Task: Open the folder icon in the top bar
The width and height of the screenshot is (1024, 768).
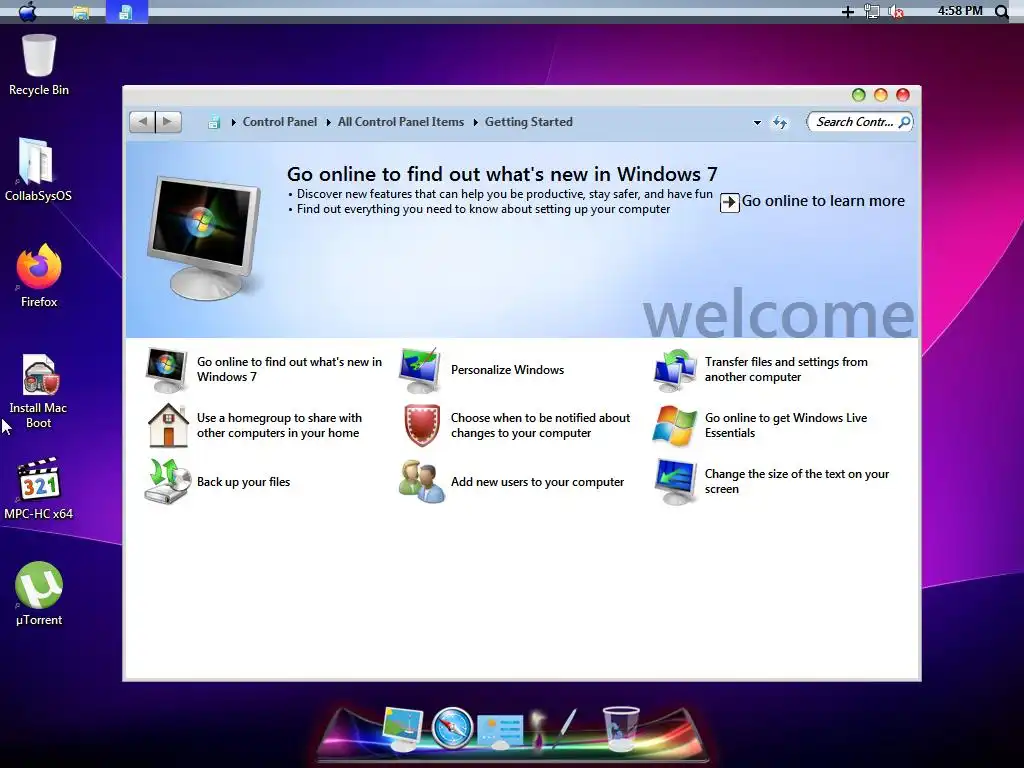Action: coord(81,12)
